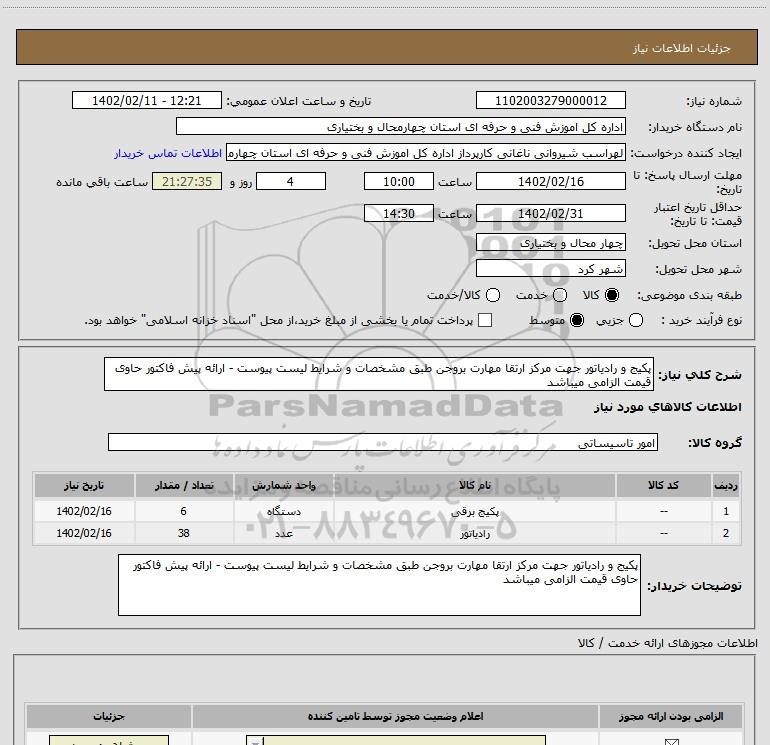Viewport: 770px width, 745px height.
Task: Click the request creator name field
Action: (426, 153)
